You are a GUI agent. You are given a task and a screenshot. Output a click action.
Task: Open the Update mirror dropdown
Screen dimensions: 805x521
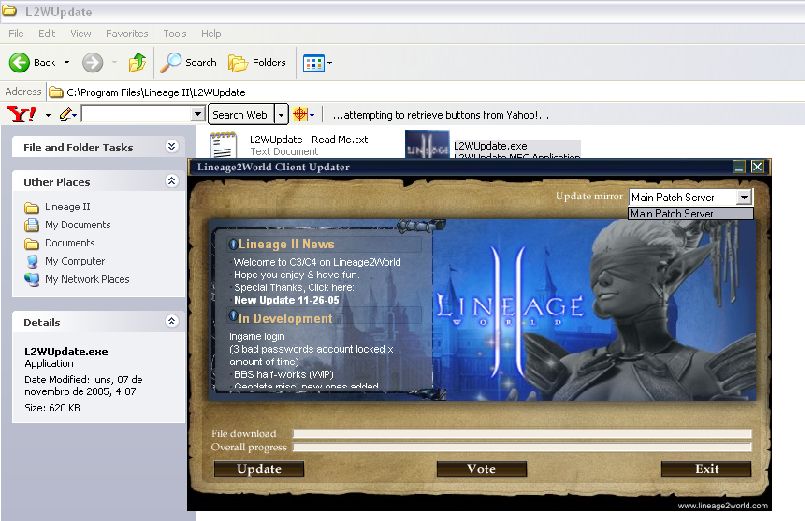744,197
